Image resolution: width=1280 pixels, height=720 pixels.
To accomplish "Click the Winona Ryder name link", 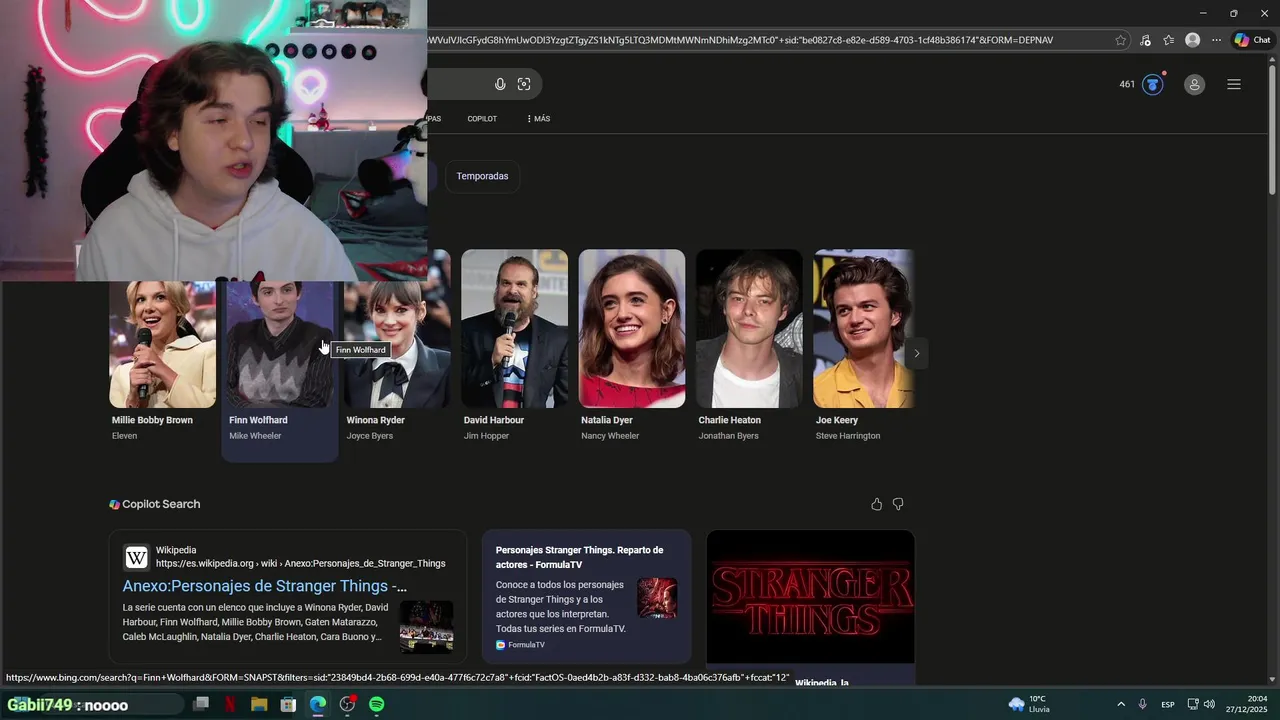I will (x=375, y=420).
